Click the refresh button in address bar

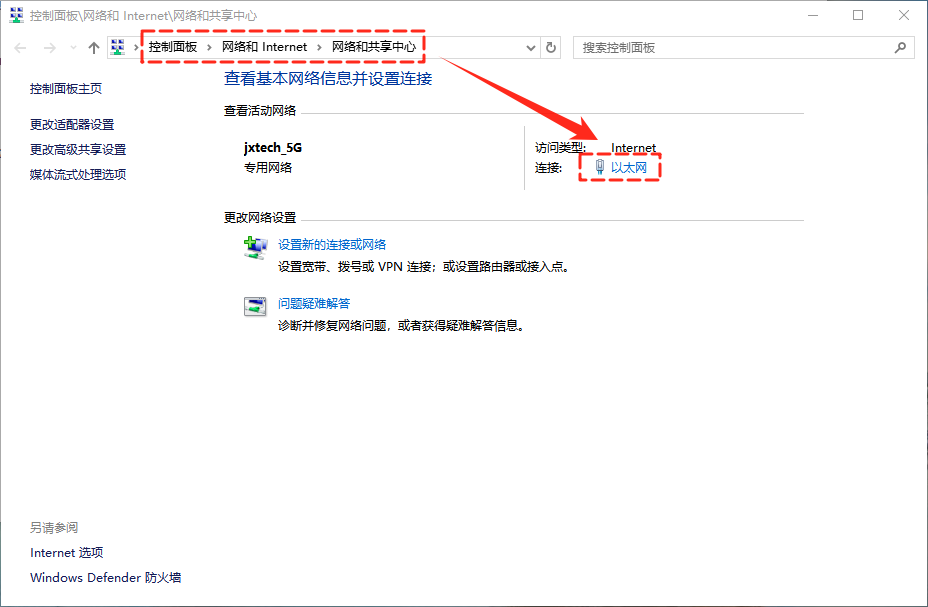552,48
